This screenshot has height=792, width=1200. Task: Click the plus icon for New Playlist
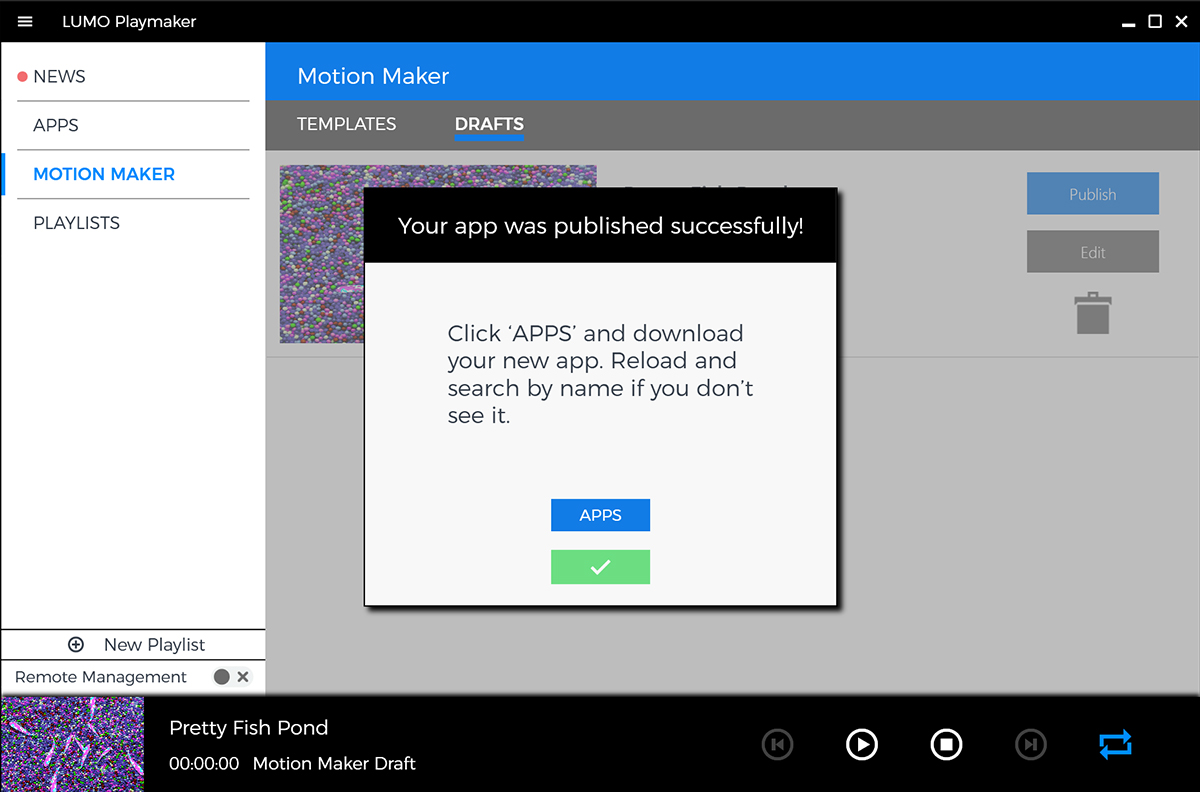coord(76,645)
